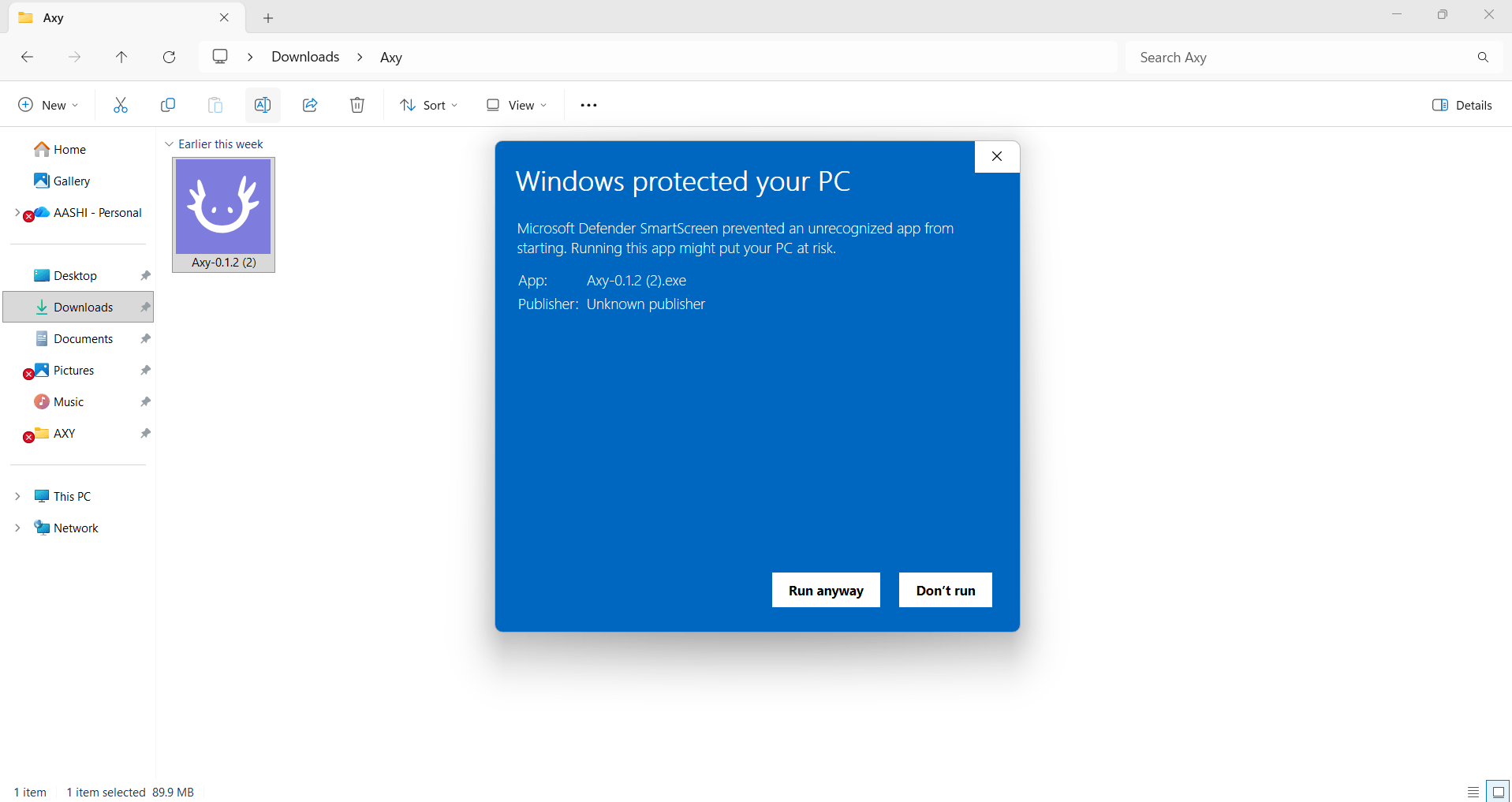
Task: Collapse the Earlier this week group
Action: tap(169, 144)
